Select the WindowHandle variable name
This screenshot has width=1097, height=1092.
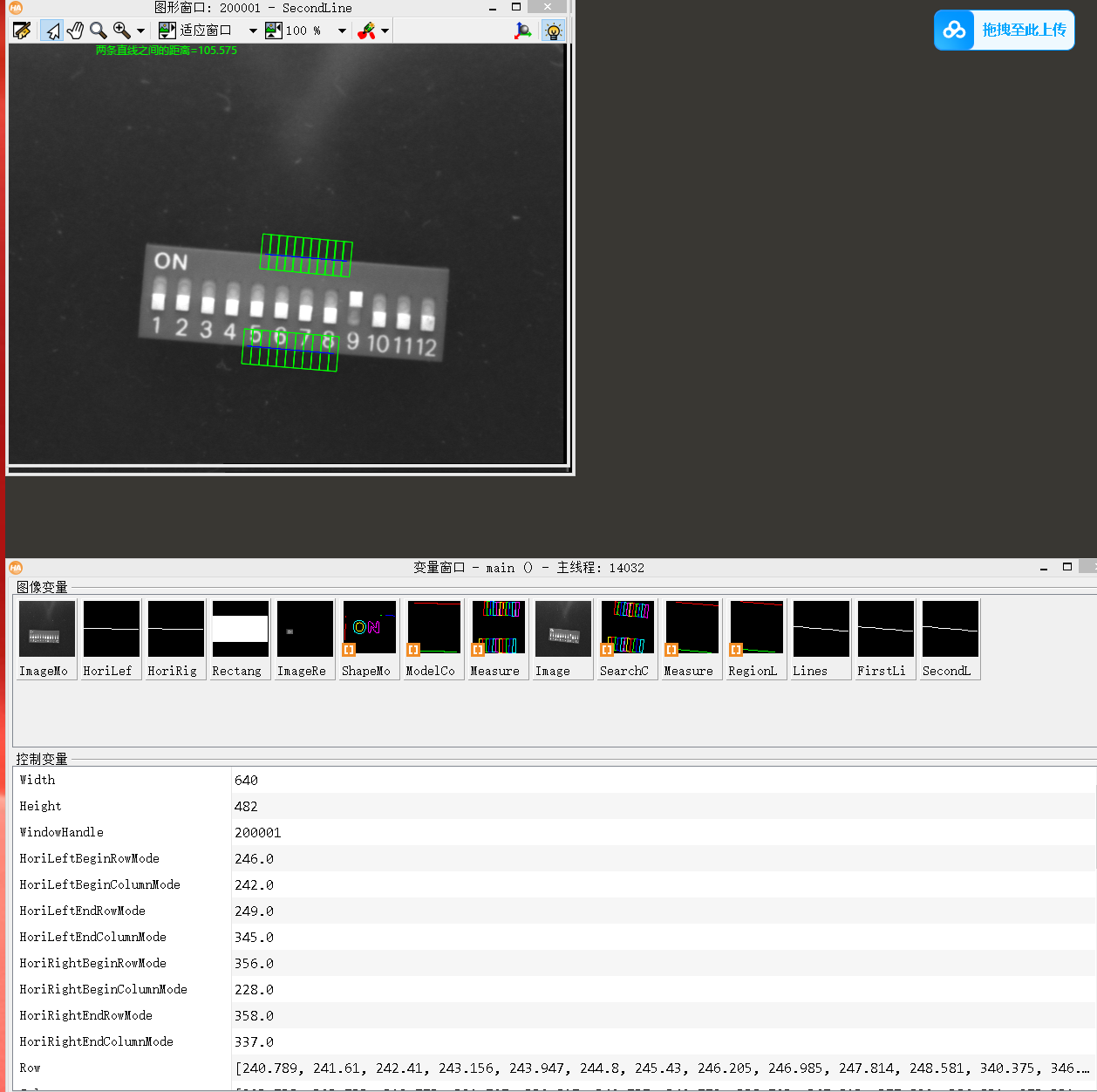click(x=61, y=832)
